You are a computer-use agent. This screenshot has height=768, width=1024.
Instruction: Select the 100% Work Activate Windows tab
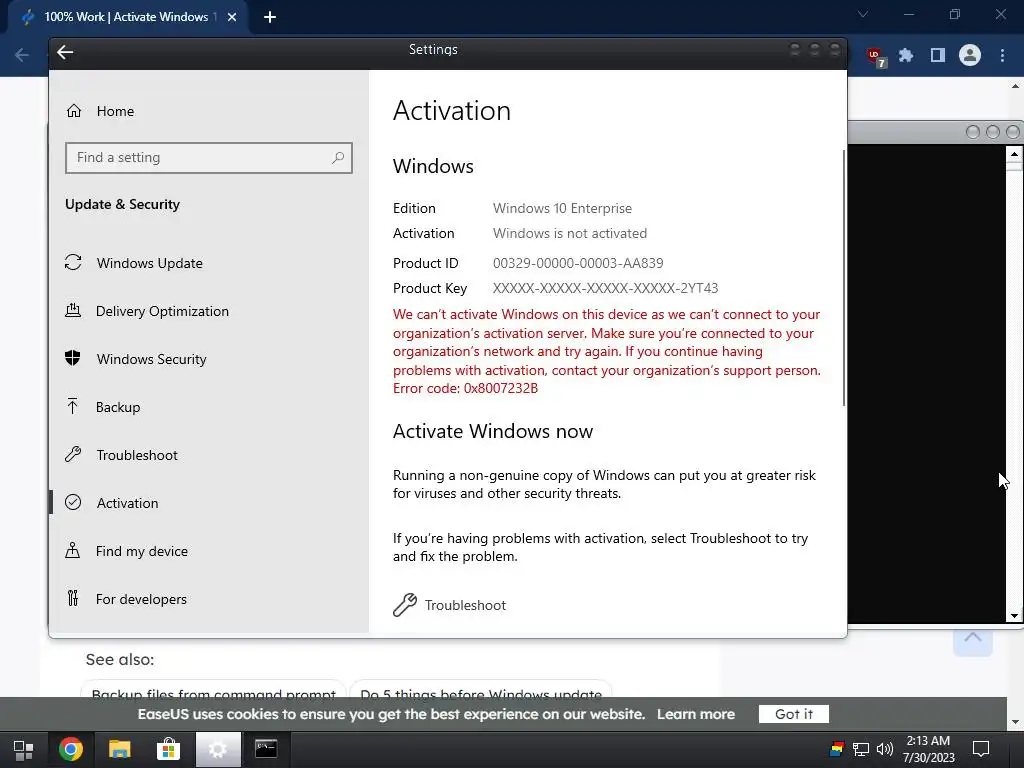127,17
